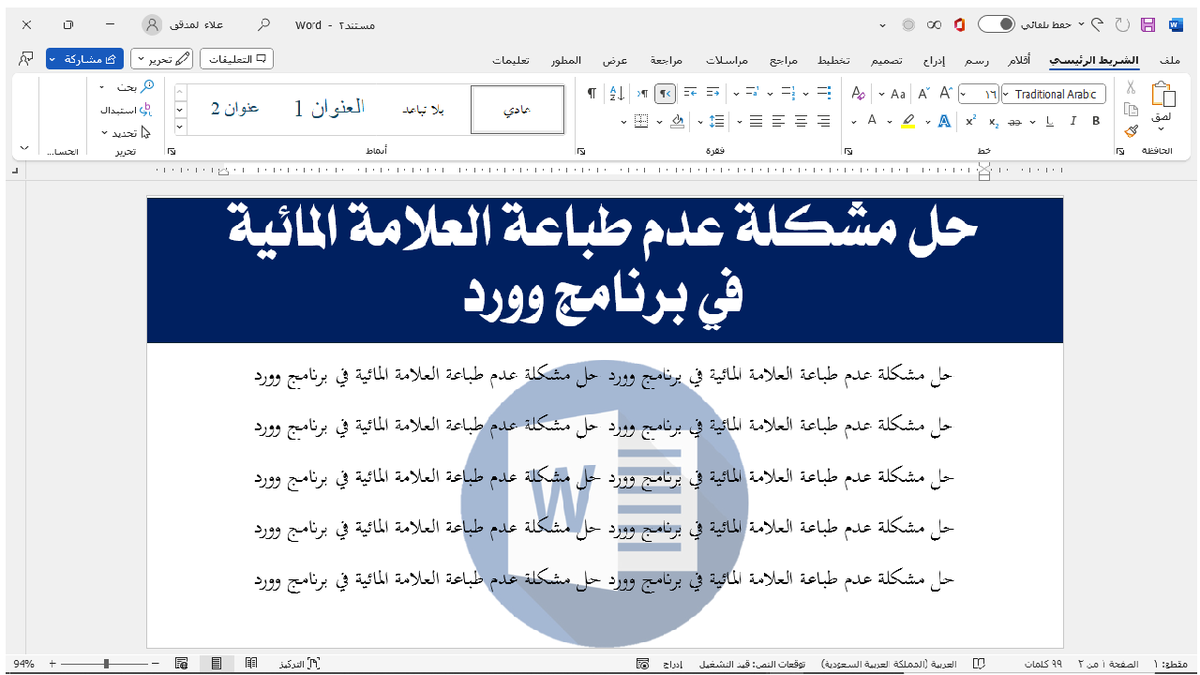
Task: Click the Paste clipboard icon
Action: pos(1163,94)
